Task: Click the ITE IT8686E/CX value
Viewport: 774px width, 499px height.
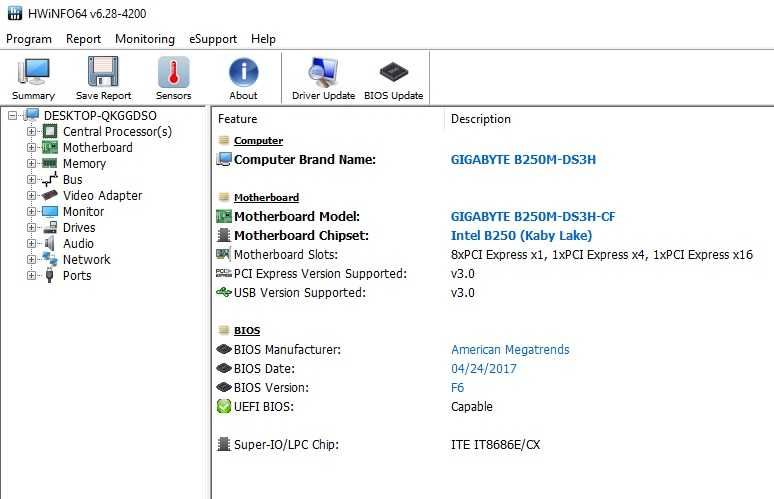Action: tap(495, 445)
